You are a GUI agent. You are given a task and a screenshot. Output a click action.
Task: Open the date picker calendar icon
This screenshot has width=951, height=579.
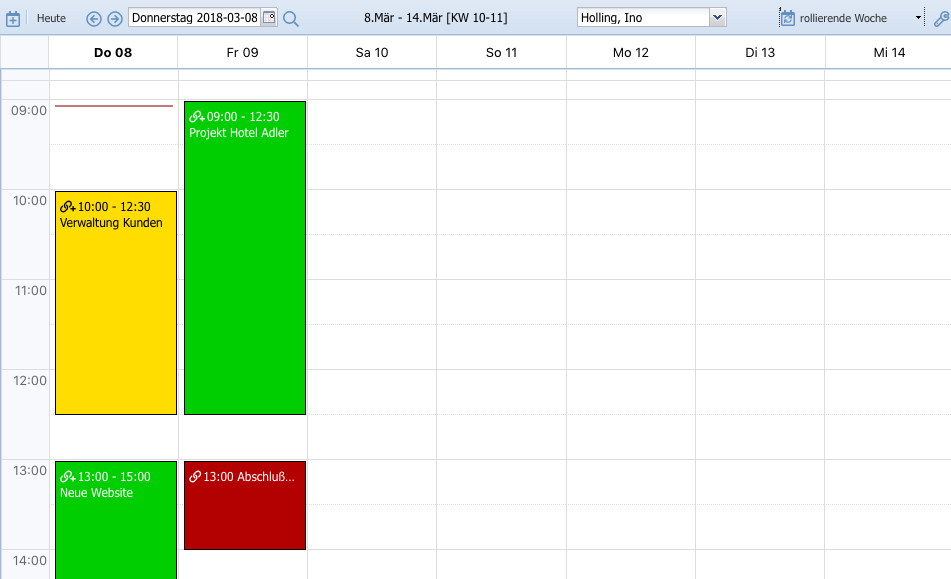tap(269, 18)
